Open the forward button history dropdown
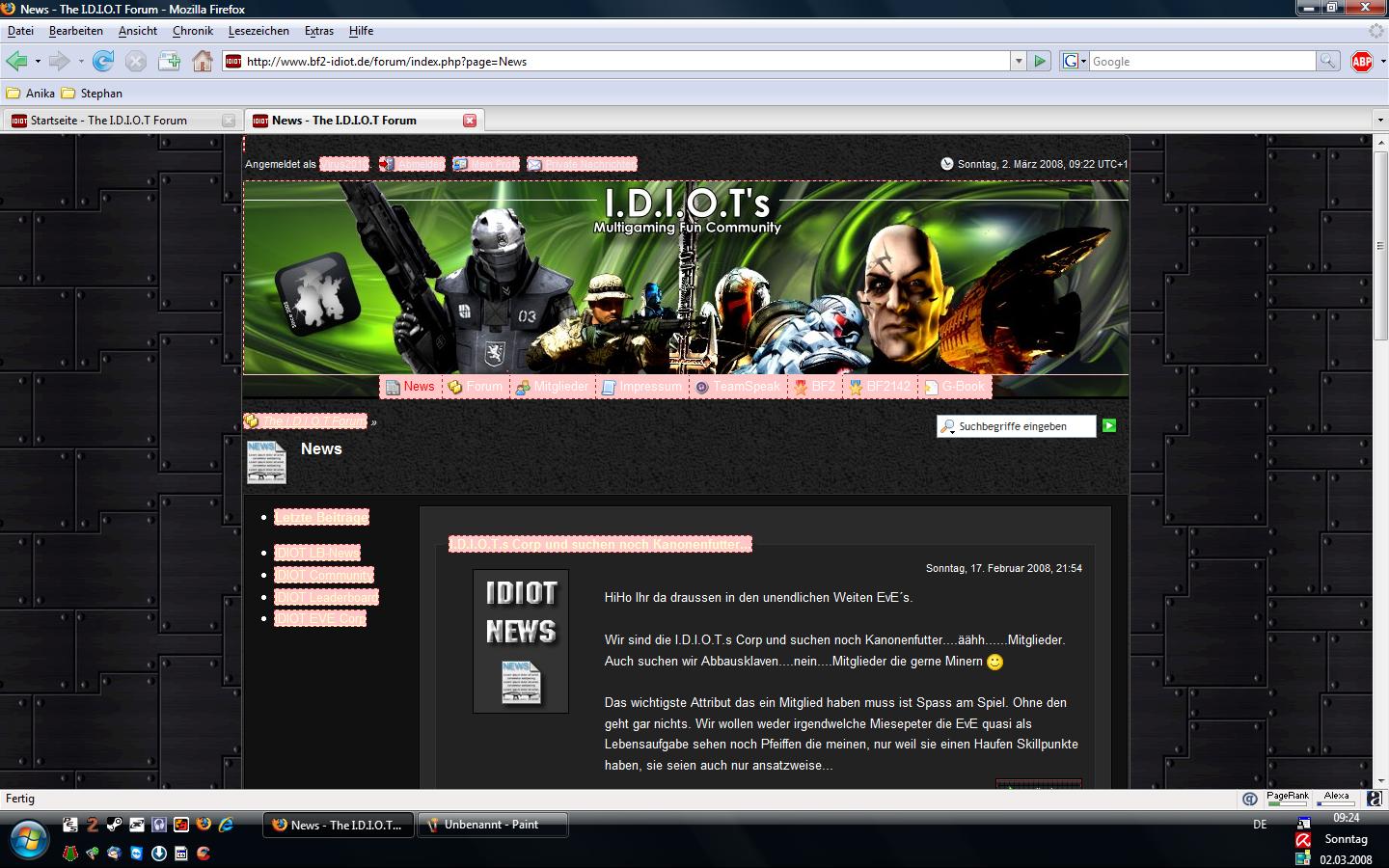1389x868 pixels. [81, 61]
